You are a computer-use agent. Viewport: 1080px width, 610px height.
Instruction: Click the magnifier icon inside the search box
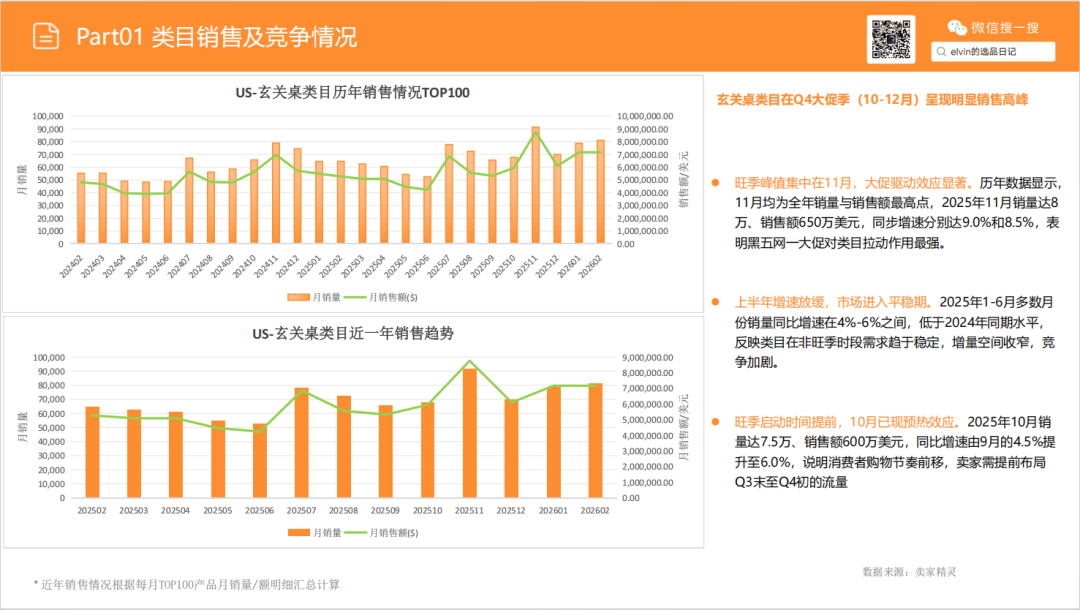tap(941, 51)
